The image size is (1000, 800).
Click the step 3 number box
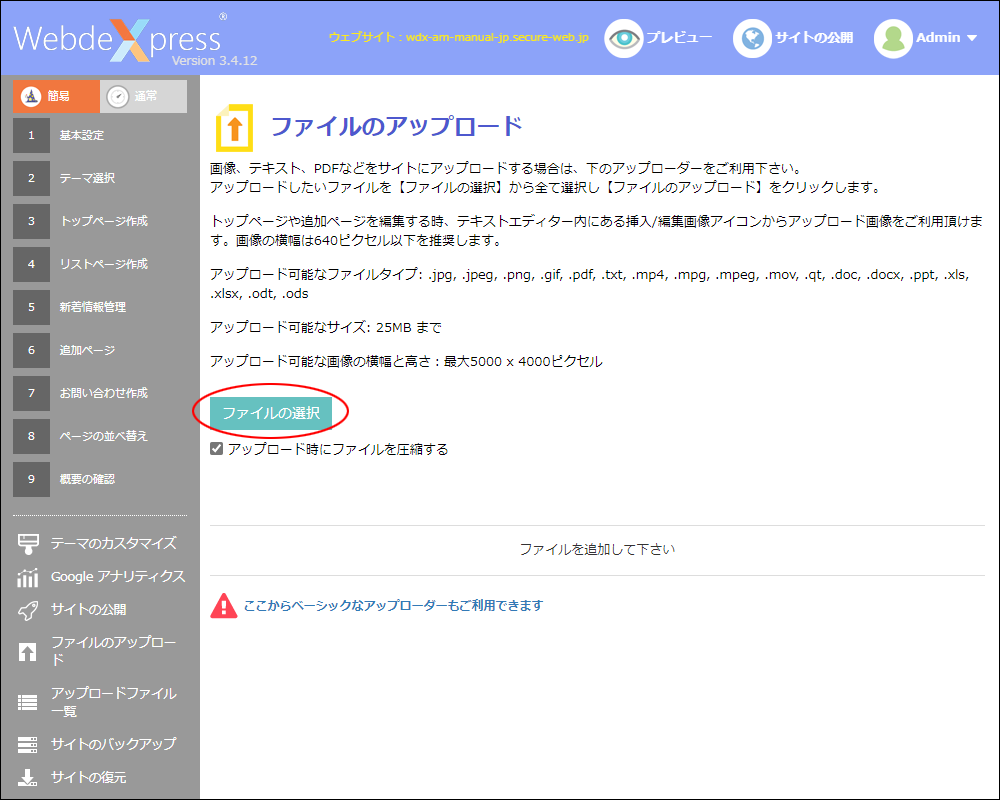click(x=31, y=221)
